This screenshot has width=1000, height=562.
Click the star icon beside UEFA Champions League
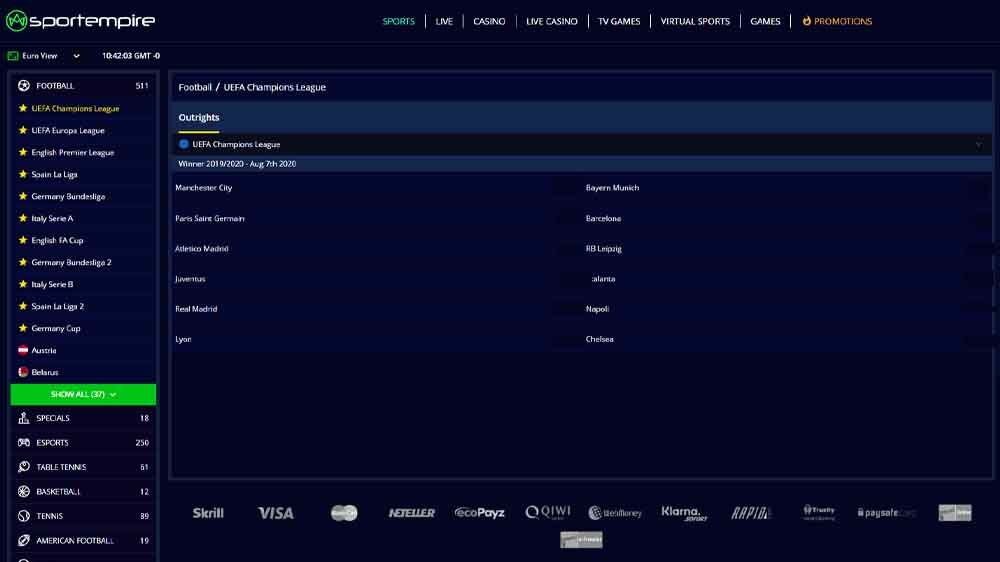[23, 108]
